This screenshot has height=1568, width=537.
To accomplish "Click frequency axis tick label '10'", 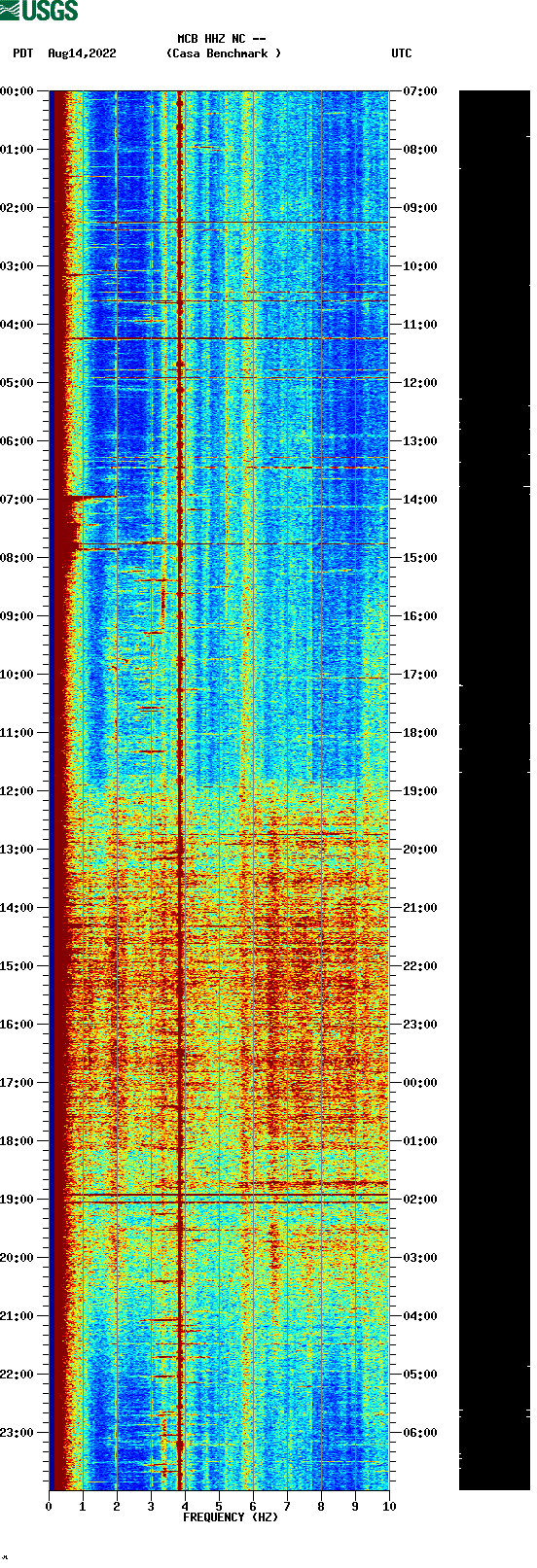I will 389,1507.
